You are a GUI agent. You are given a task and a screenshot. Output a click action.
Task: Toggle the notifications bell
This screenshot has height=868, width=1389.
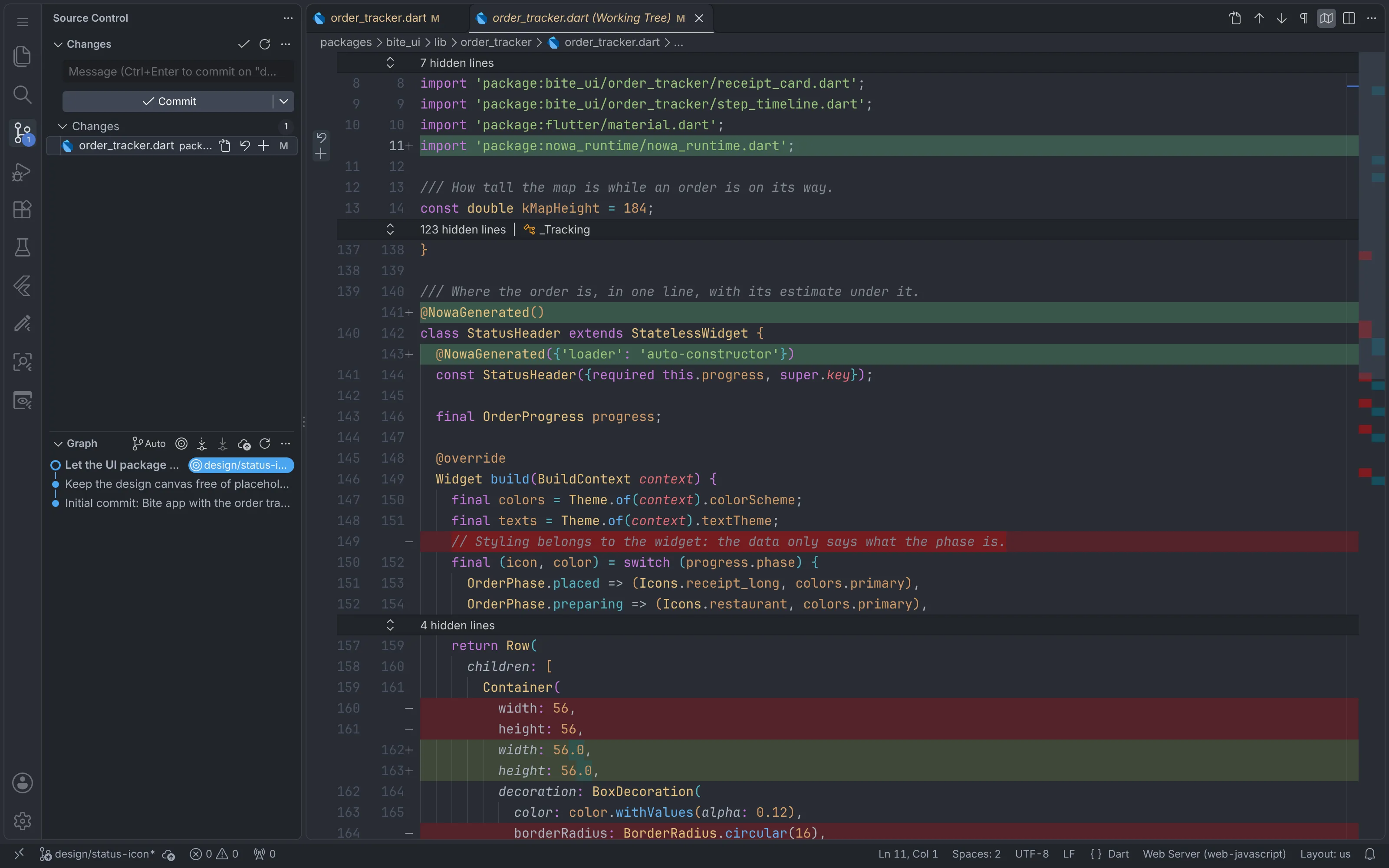point(1370,854)
